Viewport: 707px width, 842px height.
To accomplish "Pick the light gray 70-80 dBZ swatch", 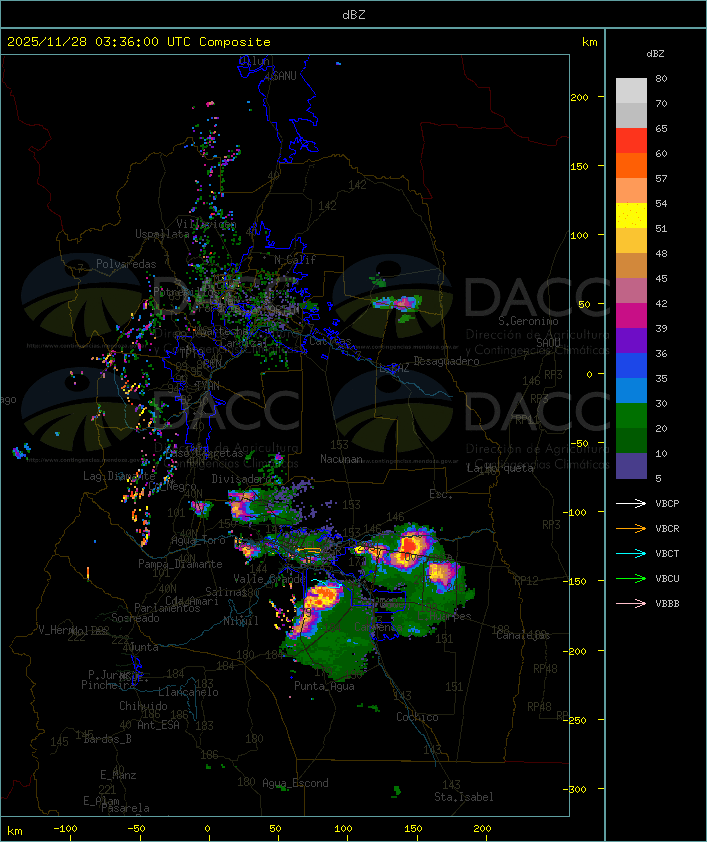I will (631, 91).
